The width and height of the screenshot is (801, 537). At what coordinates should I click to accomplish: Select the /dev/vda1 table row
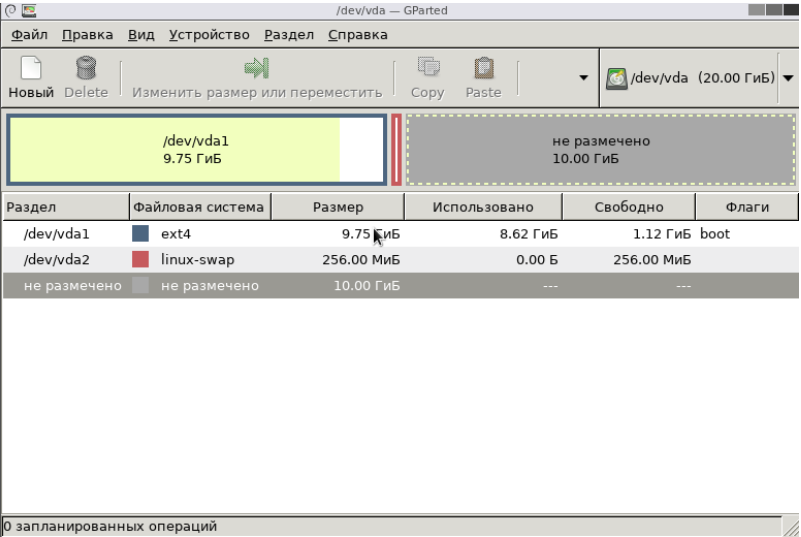tap(400, 234)
